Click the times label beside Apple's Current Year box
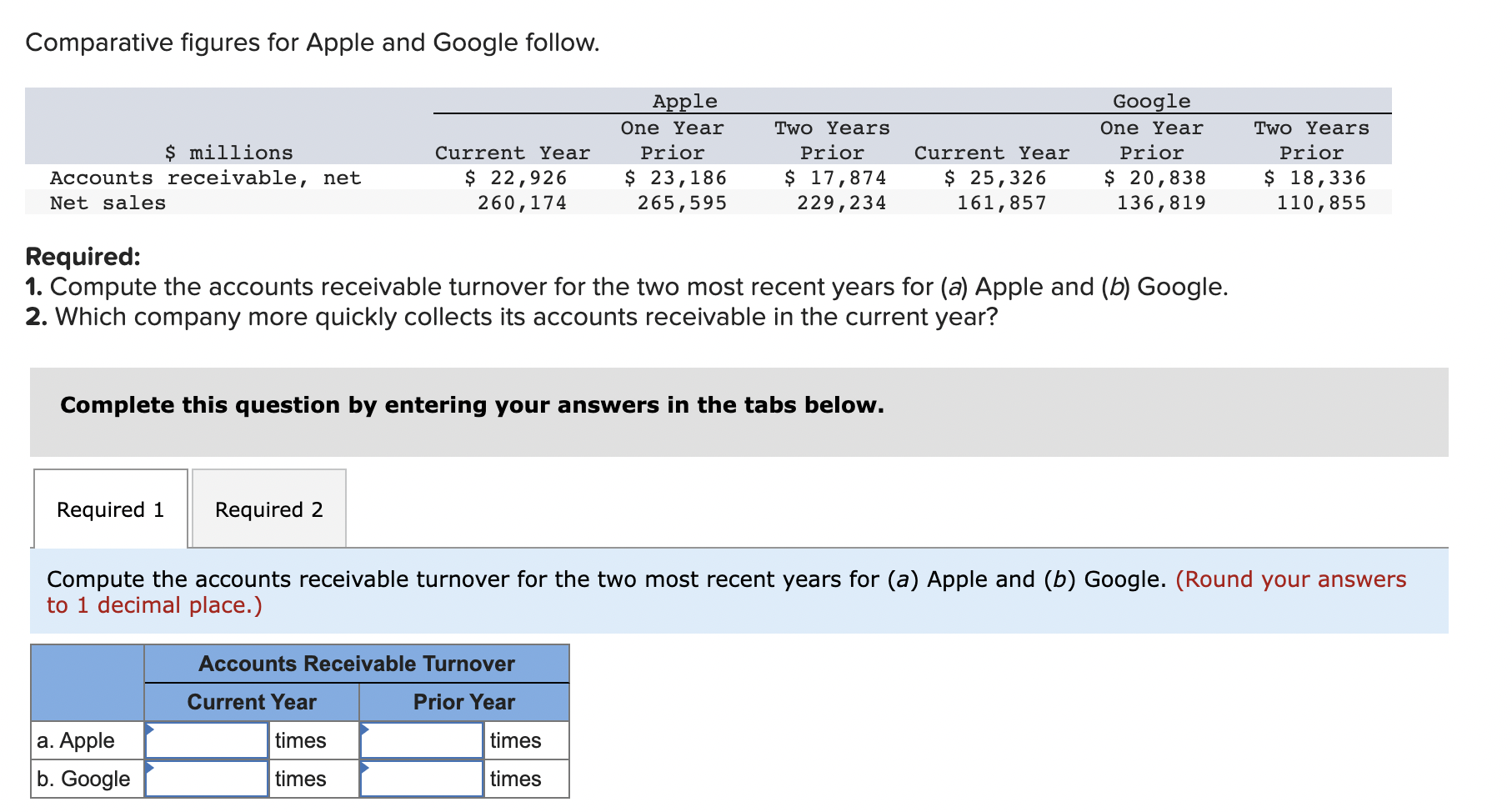1512x812 pixels. point(302,740)
